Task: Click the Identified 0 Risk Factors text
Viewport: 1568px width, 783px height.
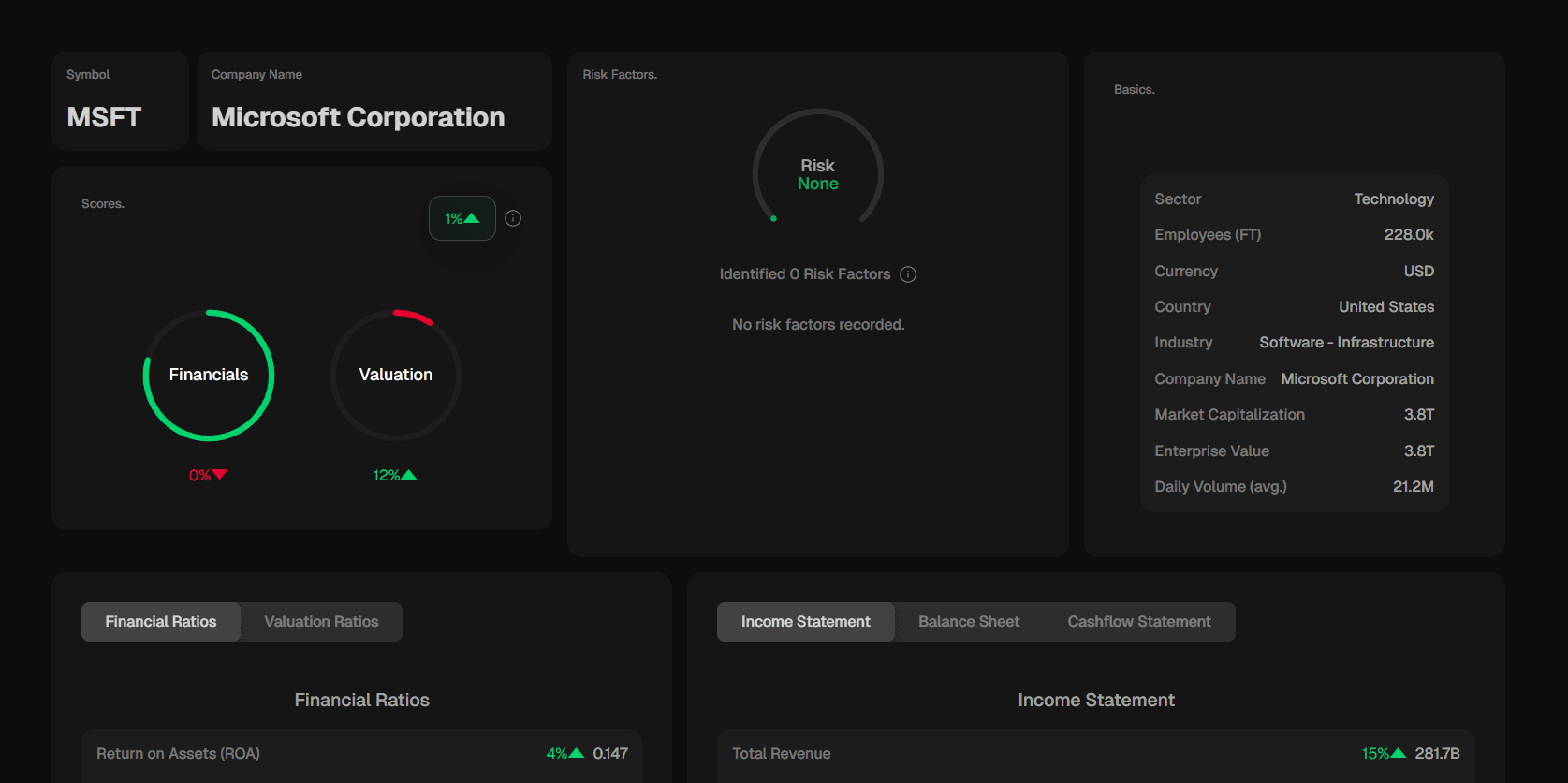Action: click(805, 274)
